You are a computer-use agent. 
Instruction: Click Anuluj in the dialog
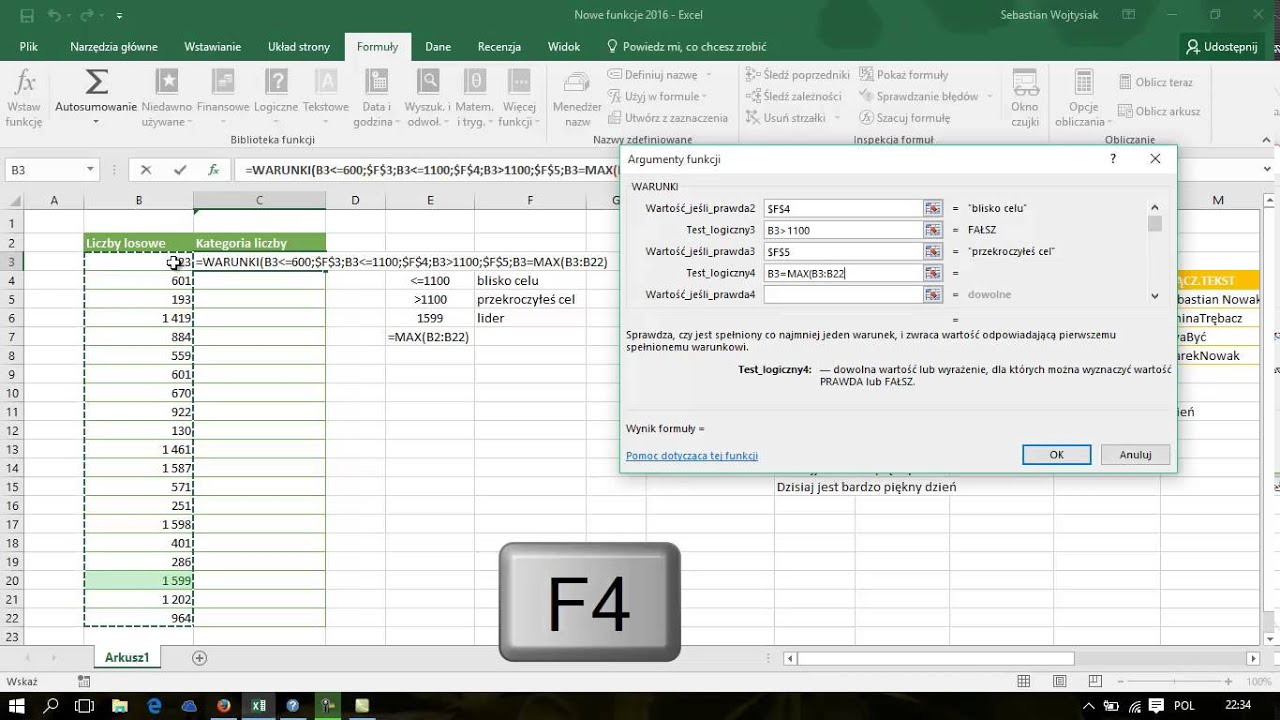coord(1135,454)
